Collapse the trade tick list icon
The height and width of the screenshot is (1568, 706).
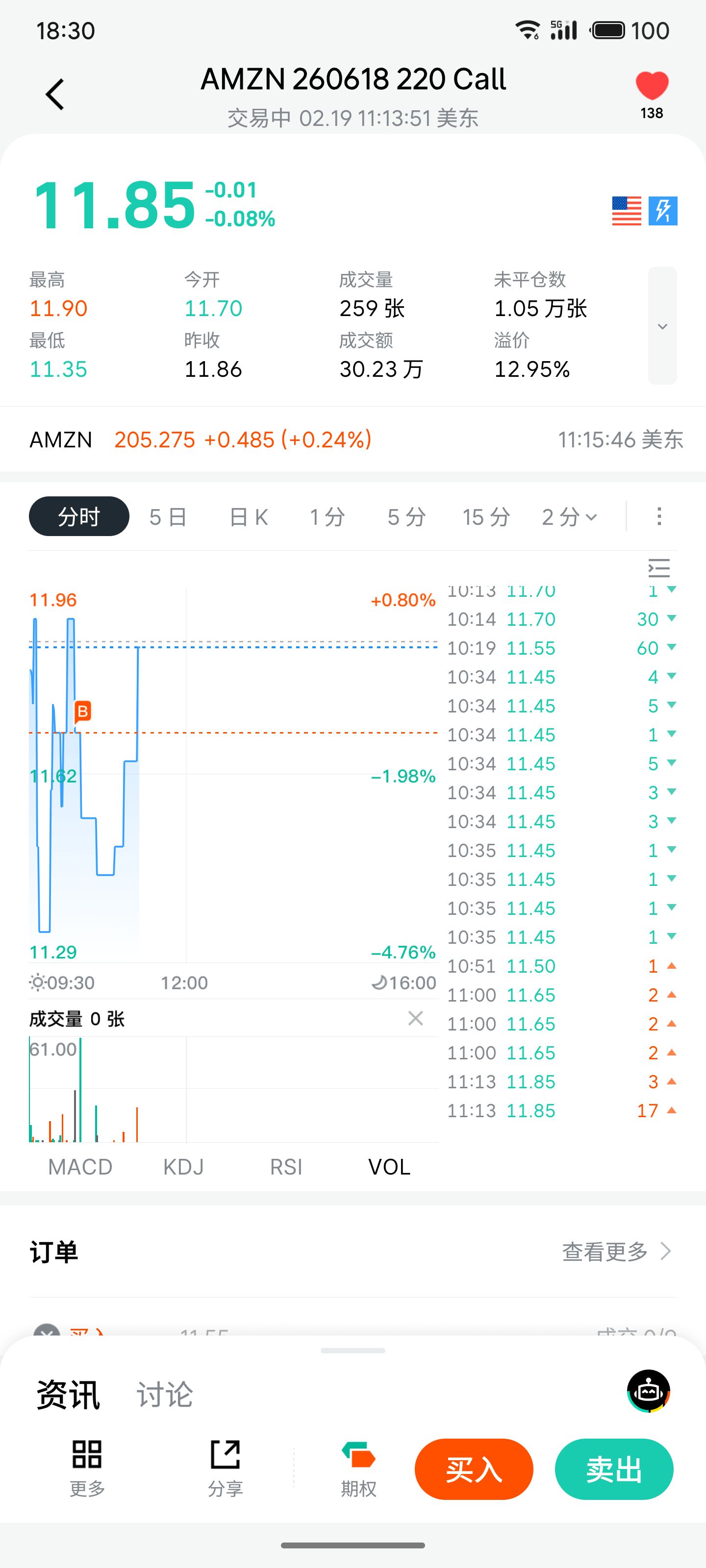pos(658,568)
